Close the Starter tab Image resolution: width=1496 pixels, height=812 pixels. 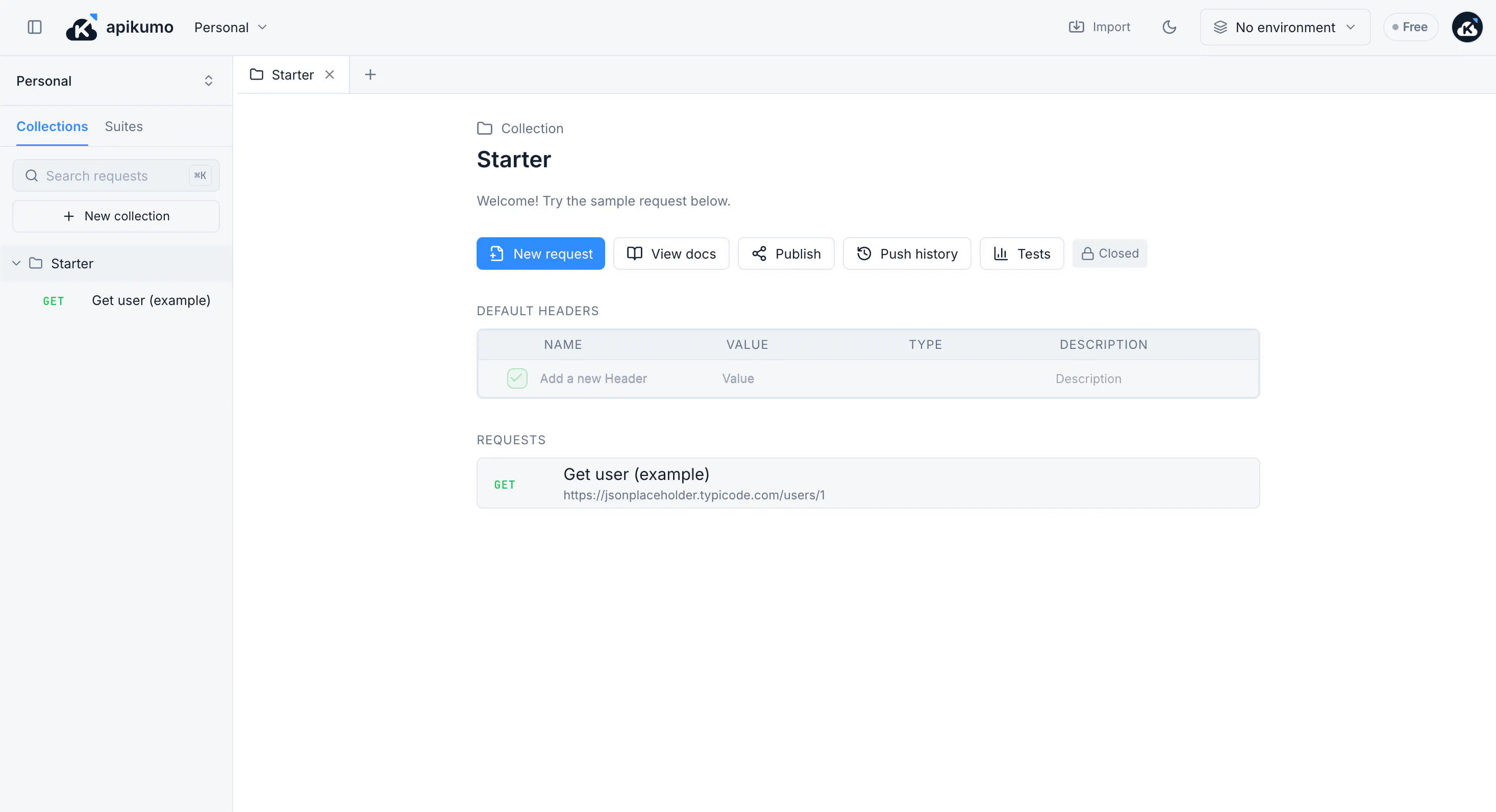(x=329, y=74)
